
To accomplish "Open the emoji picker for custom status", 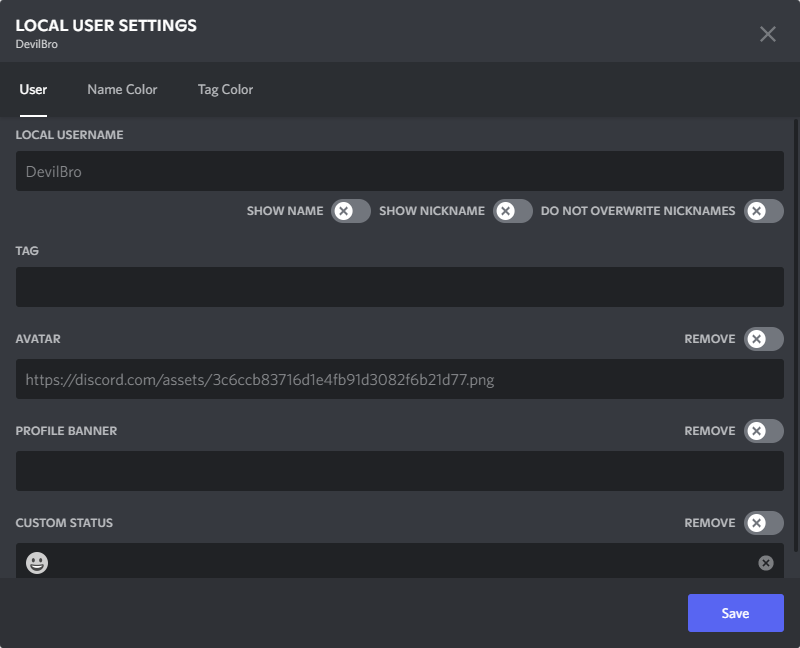I will 38,563.
